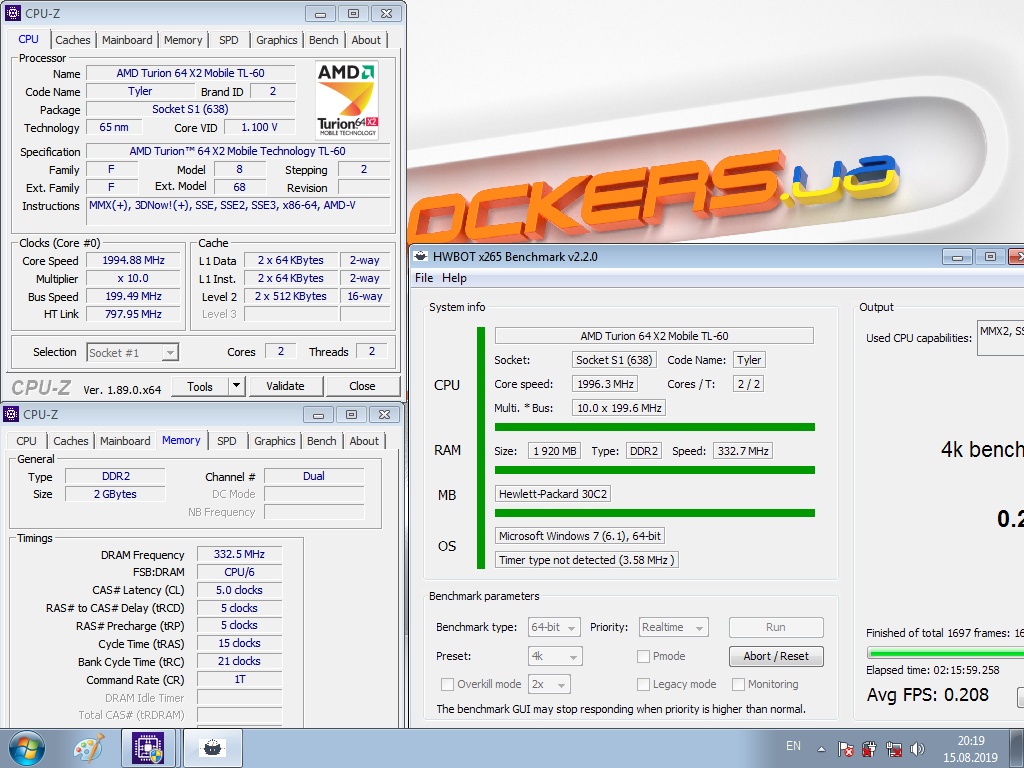Click the CAS# Latency 5.0 clocks value

pyautogui.click(x=239, y=590)
